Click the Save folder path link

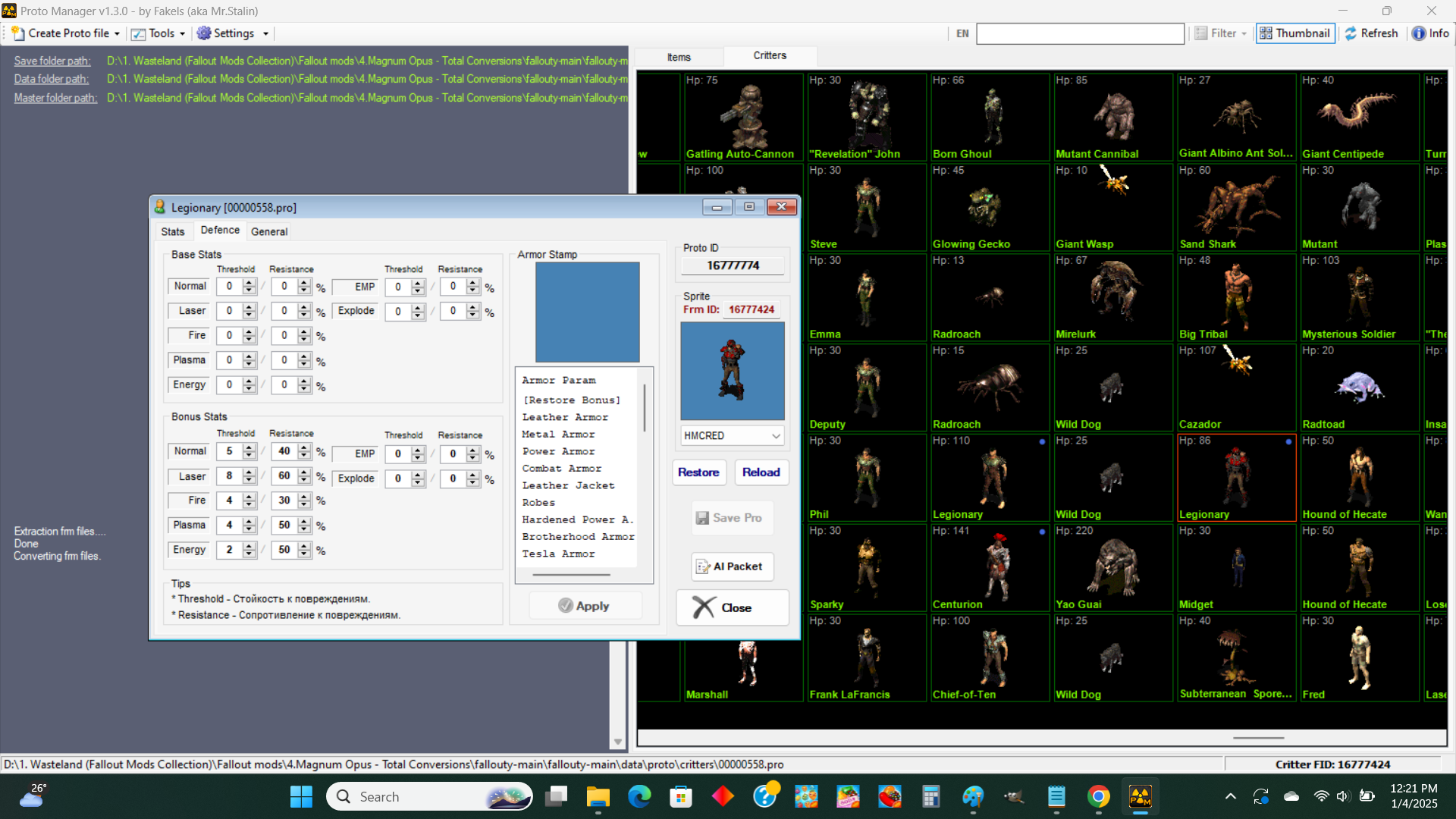tap(52, 61)
